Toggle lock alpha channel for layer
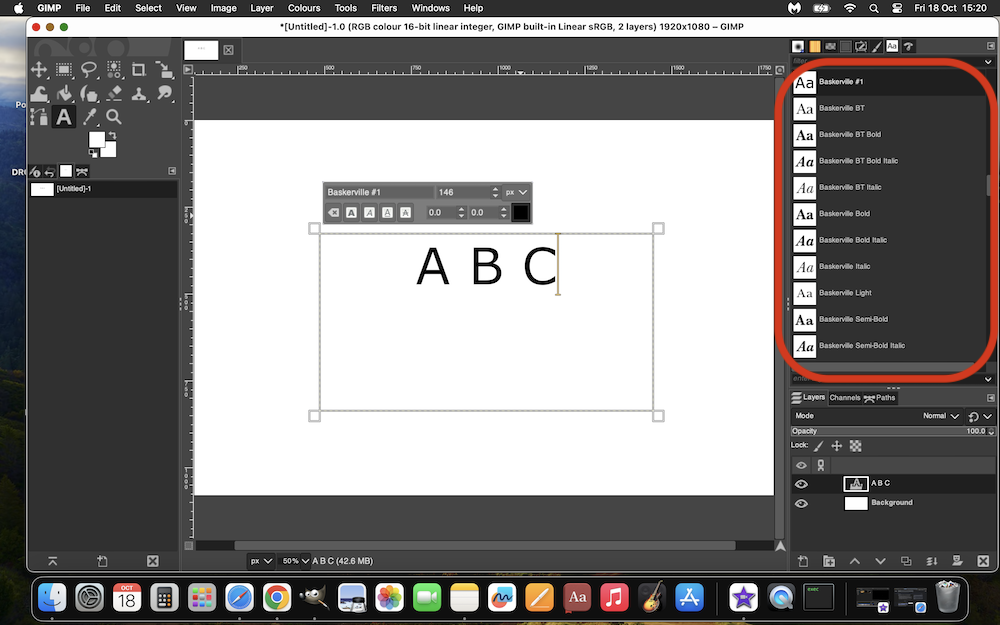 coord(855,446)
